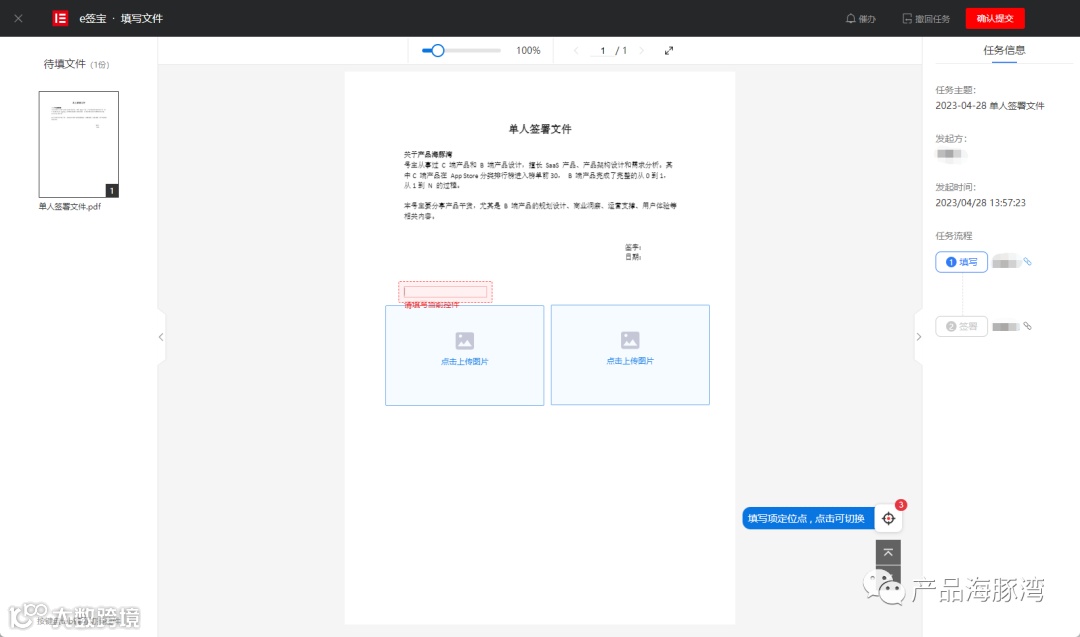Click the zoom slider handle
Viewport: 1080px width, 637px height.
(437, 50)
